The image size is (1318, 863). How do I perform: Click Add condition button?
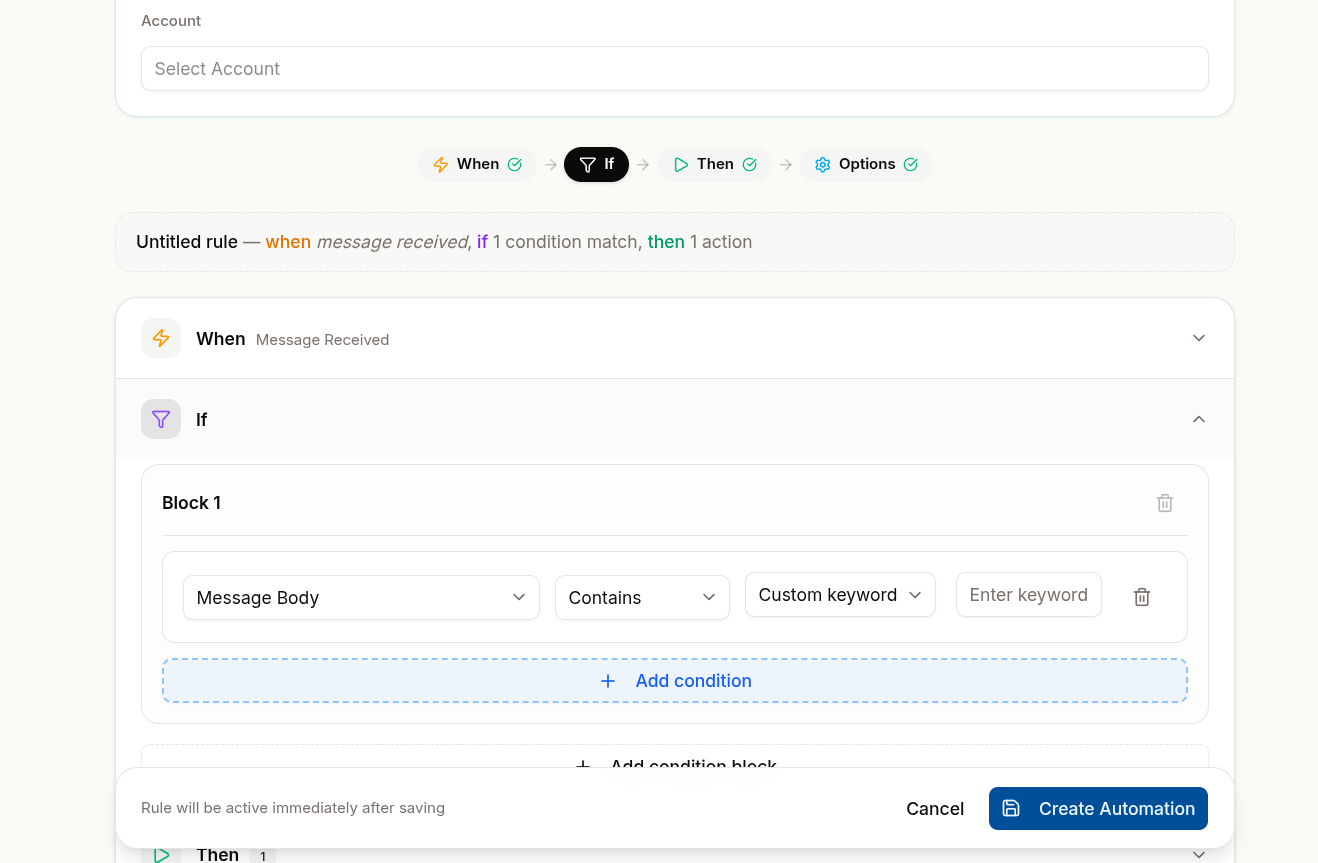pyautogui.click(x=675, y=681)
